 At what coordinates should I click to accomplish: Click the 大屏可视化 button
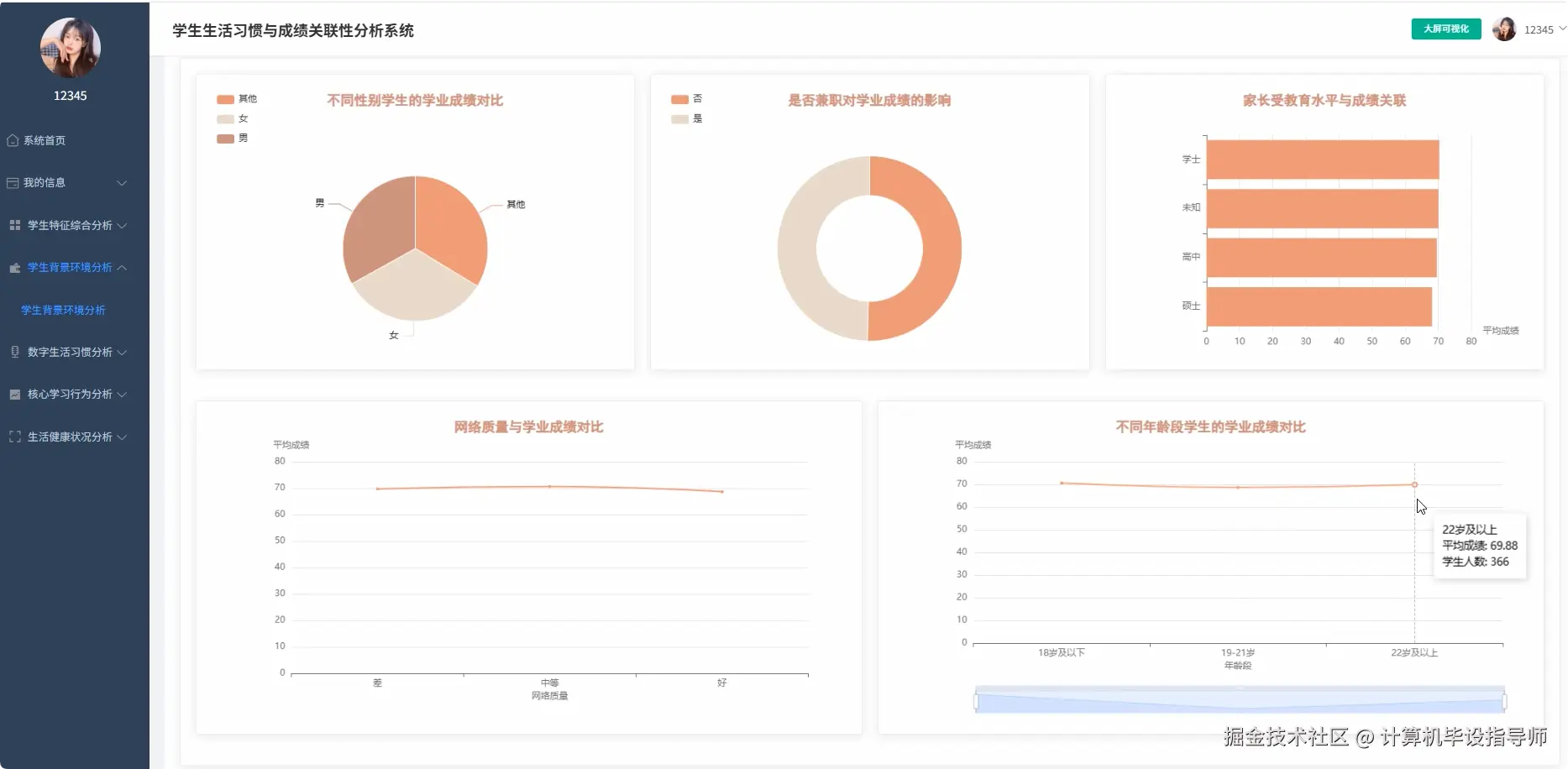[1445, 29]
